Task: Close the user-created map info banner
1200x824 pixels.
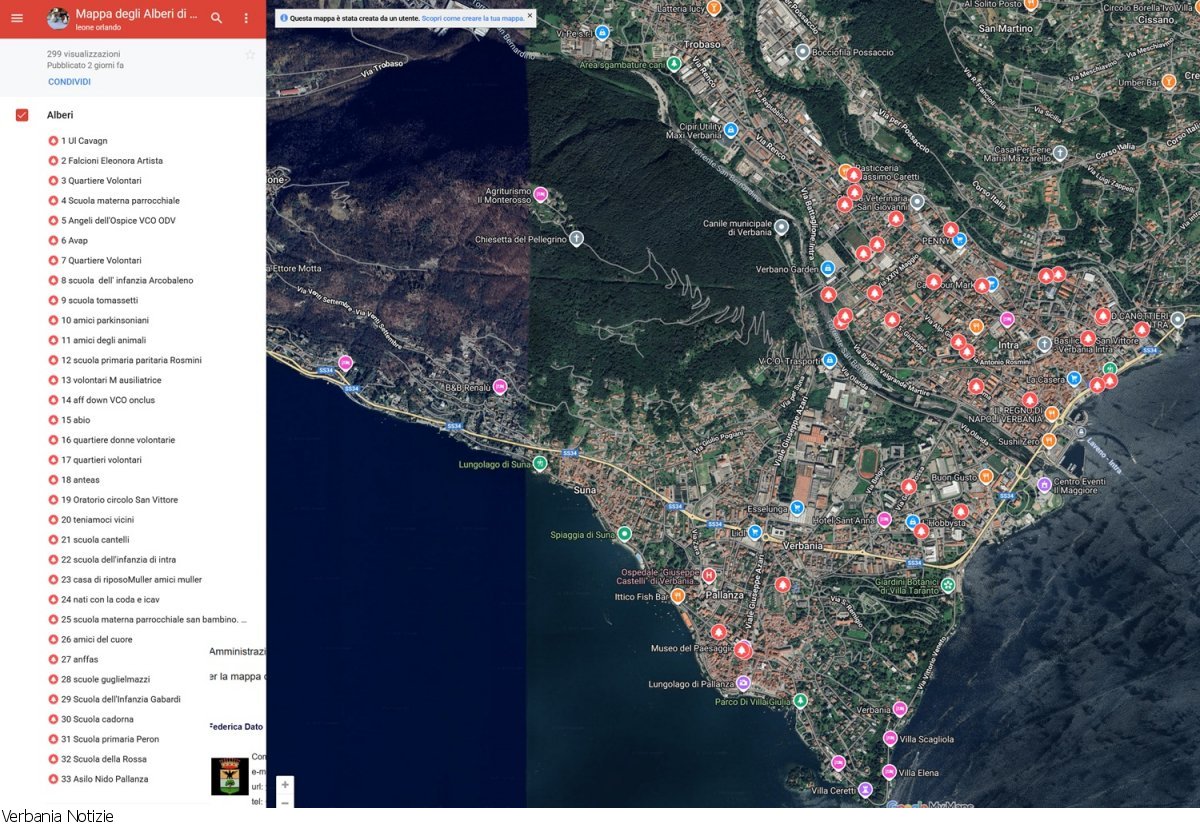Action: [x=529, y=17]
